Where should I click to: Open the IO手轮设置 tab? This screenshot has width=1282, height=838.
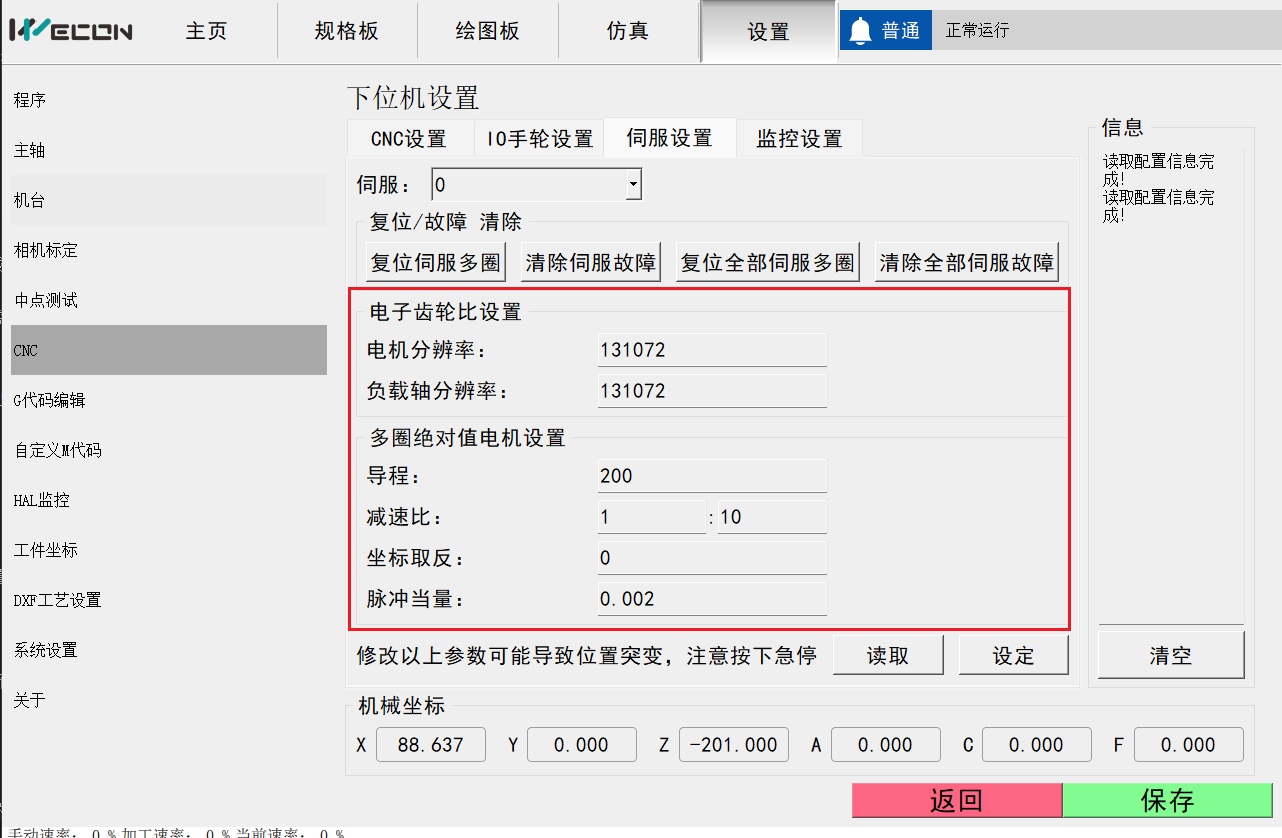(x=540, y=139)
